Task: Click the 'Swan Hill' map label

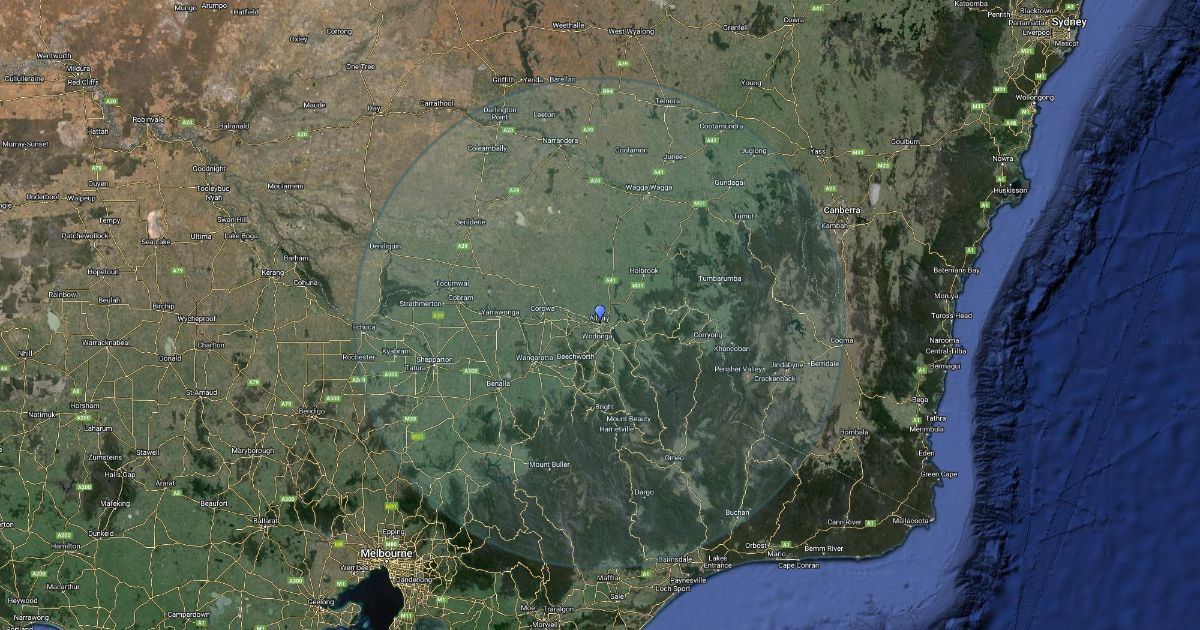Action: 231,219
